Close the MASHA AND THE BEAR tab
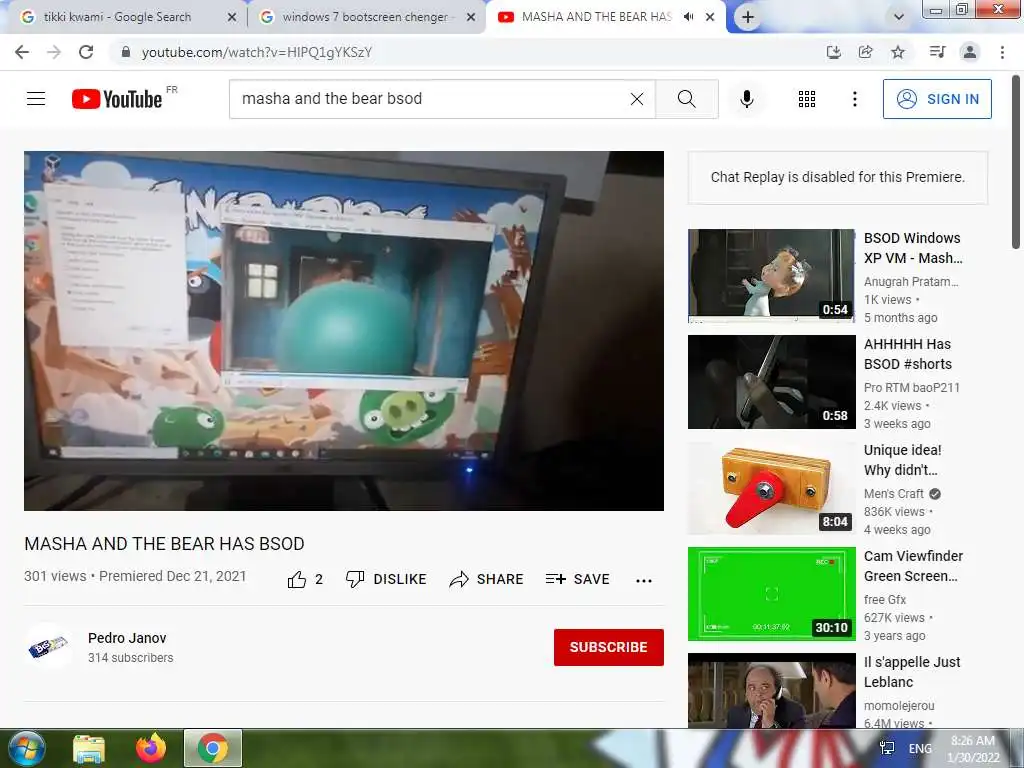This screenshot has height=768, width=1024. (710, 18)
